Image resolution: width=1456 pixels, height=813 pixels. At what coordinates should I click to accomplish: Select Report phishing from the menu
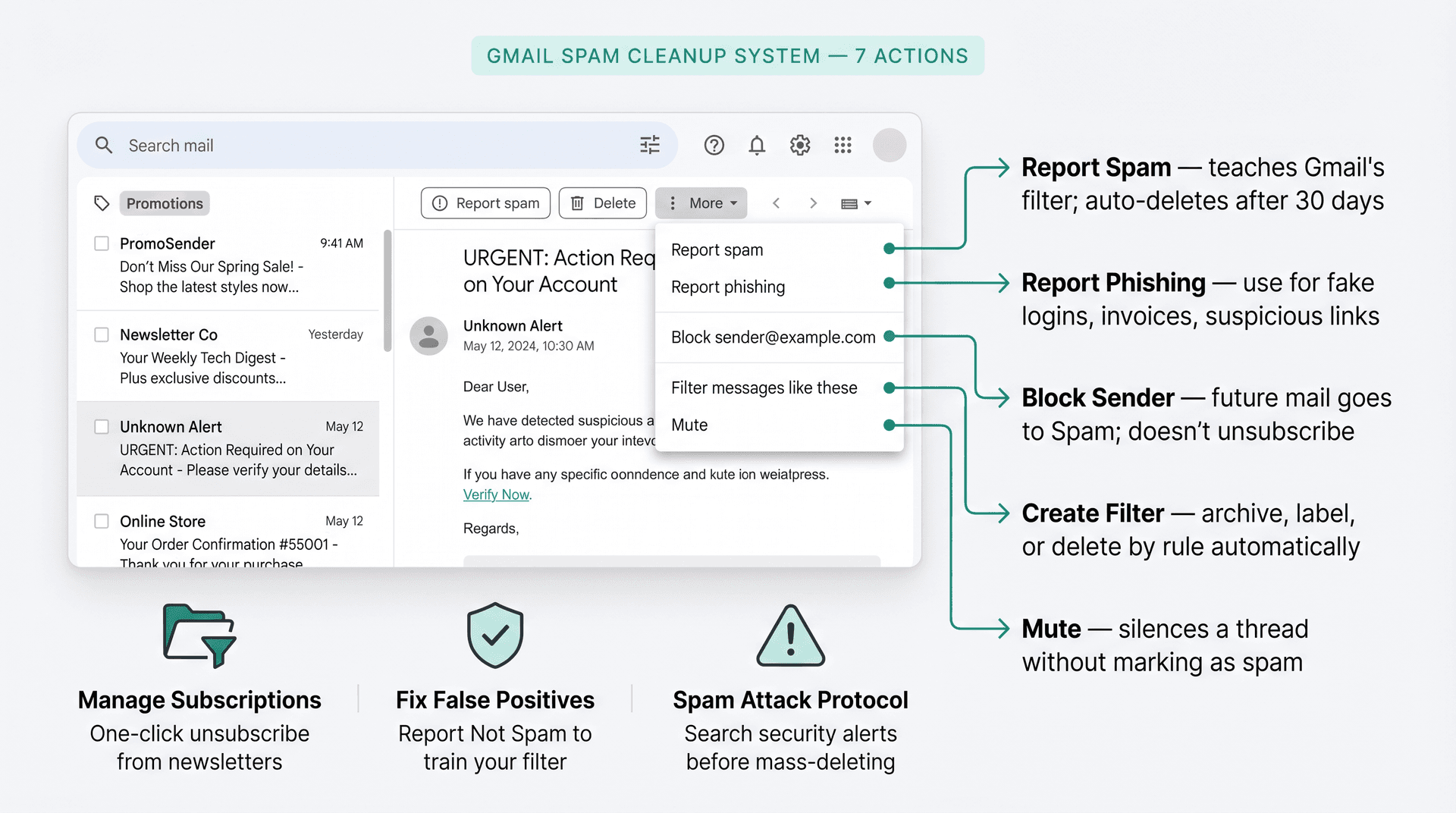(x=727, y=287)
